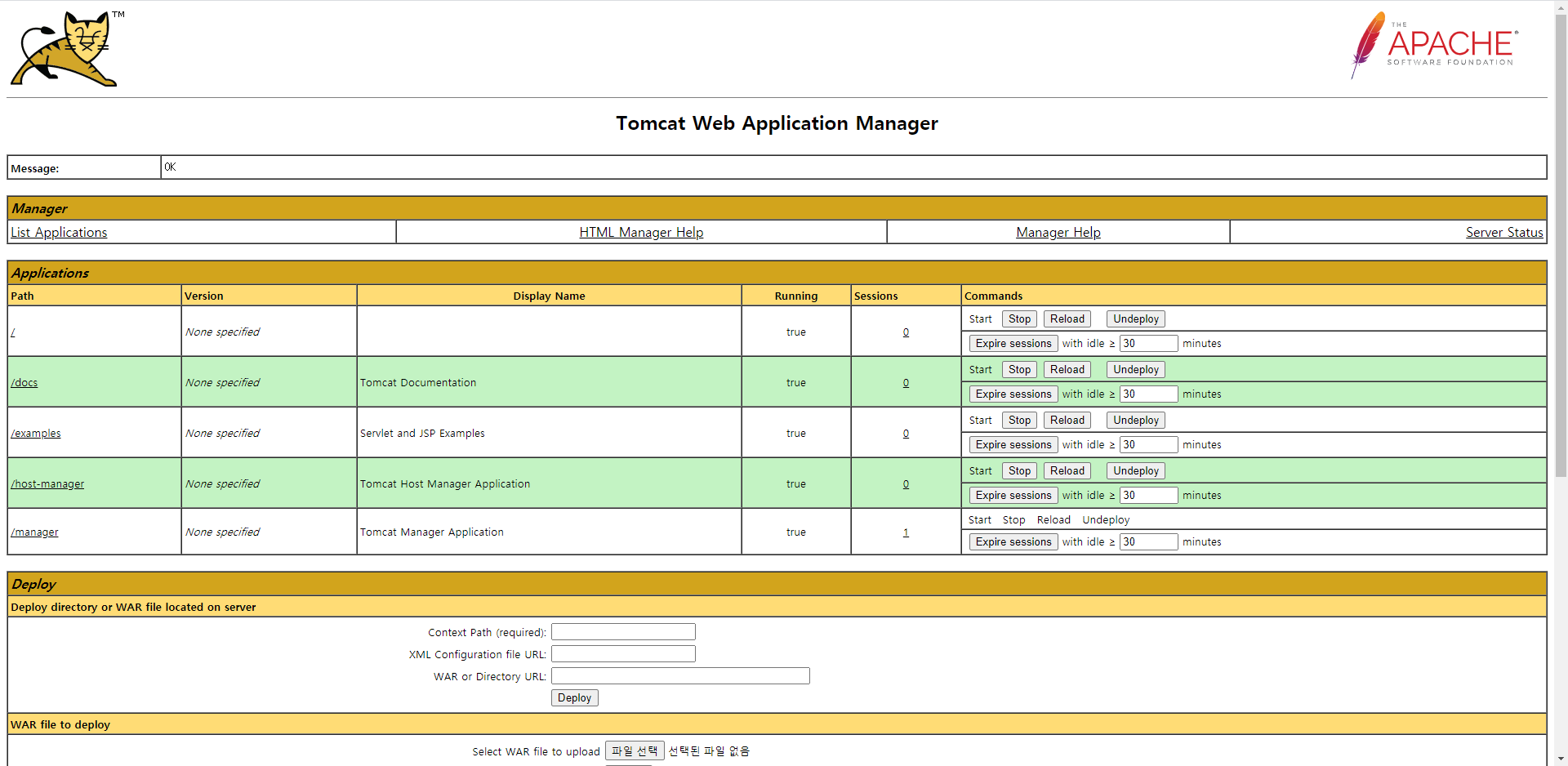1568x766 pixels.
Task: Edit idle minutes field for /docs
Action: click(x=1148, y=394)
